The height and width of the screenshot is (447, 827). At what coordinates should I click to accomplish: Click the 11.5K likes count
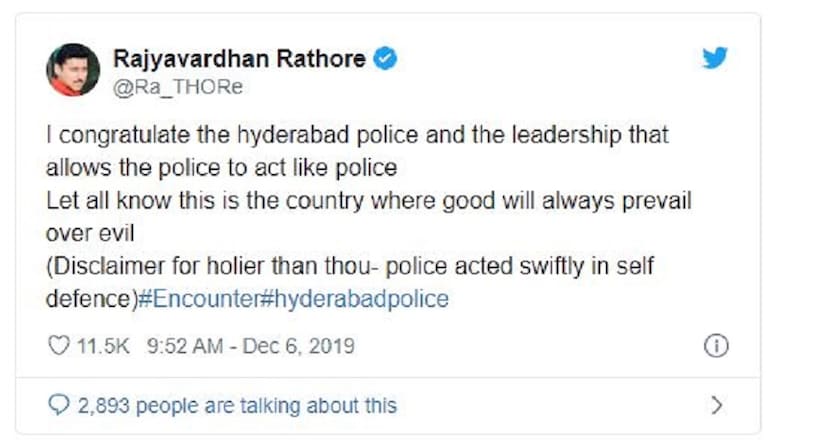102,347
